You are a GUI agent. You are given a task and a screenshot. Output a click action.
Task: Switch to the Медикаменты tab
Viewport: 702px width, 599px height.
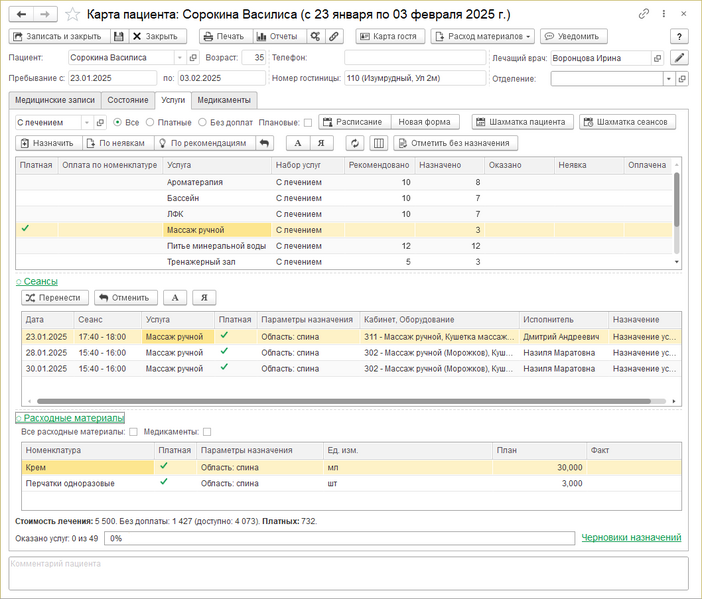tap(224, 100)
